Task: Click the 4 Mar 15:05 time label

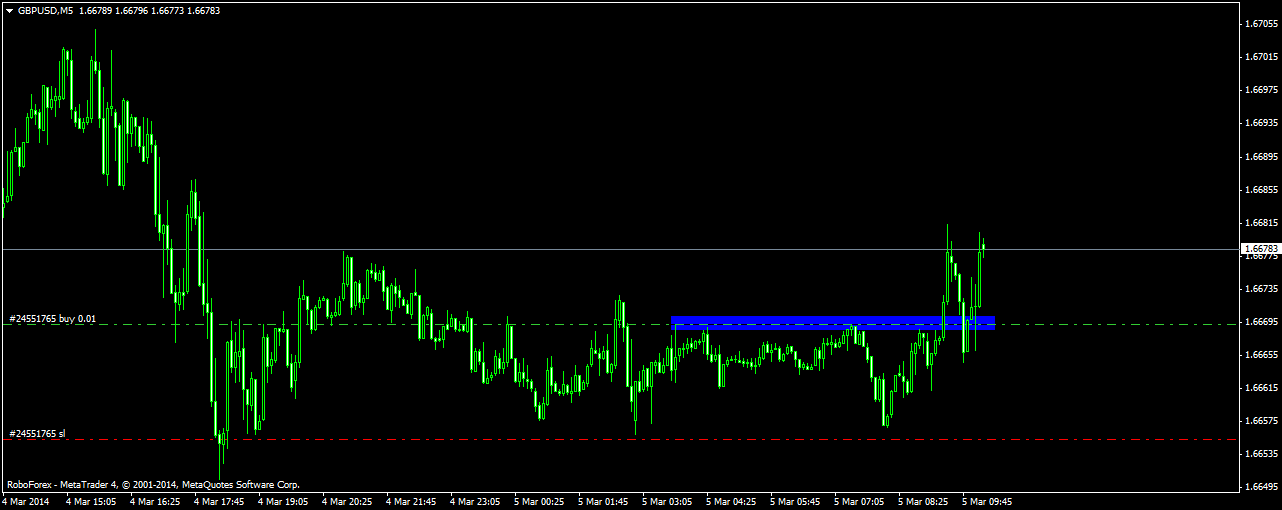Action: click(92, 501)
